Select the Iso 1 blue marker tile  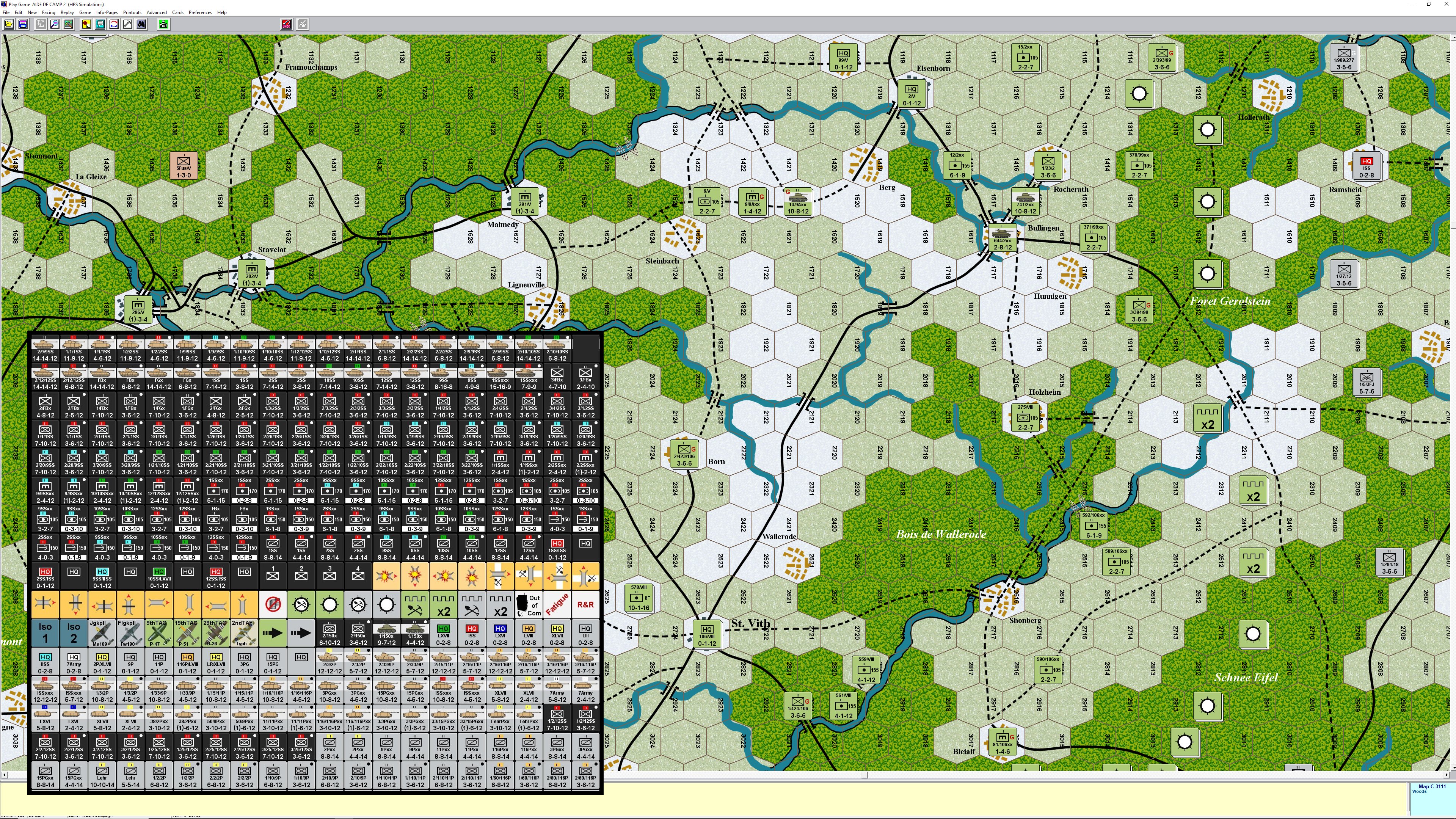[x=45, y=633]
